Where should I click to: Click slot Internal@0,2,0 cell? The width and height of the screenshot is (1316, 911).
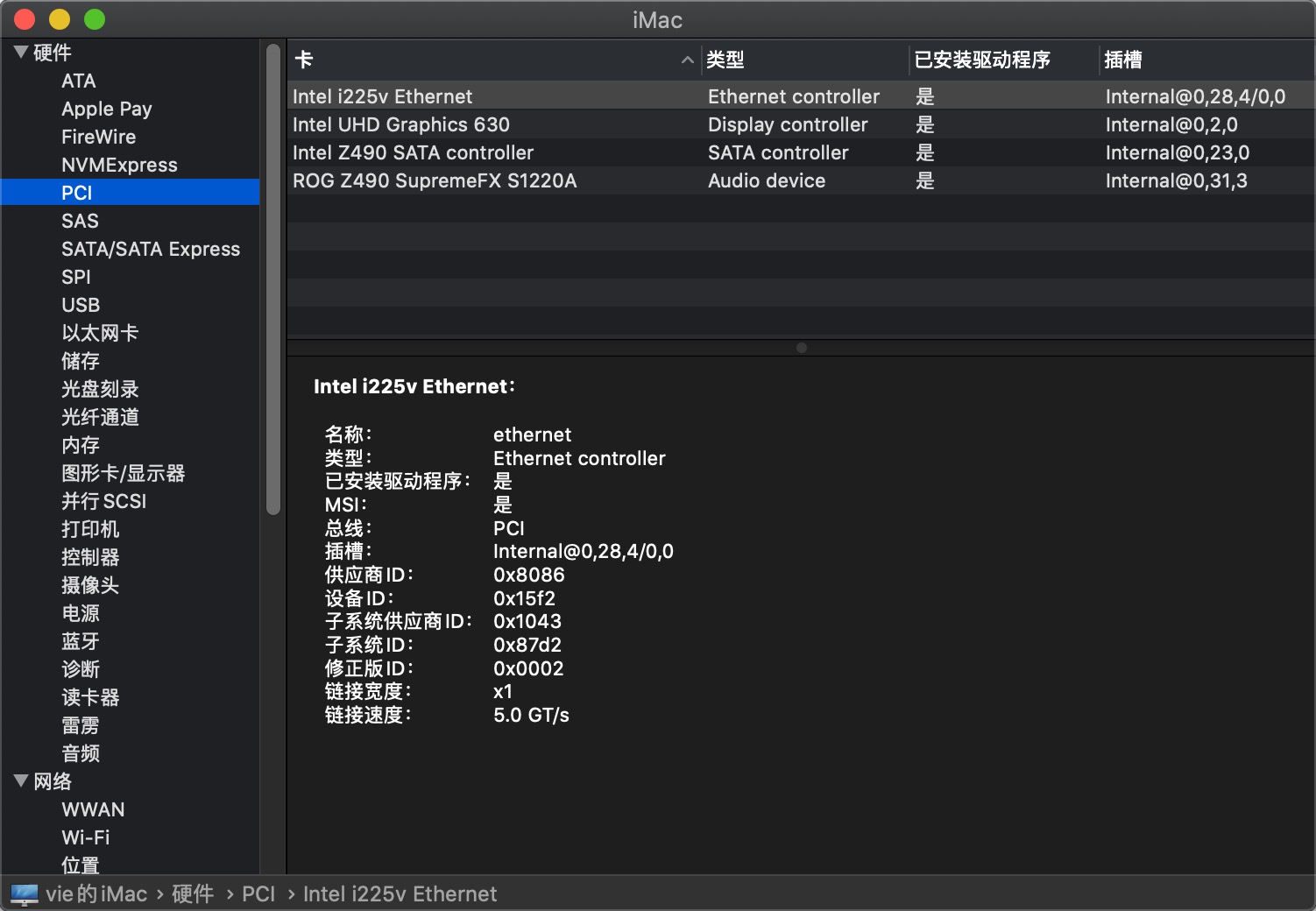pos(1171,124)
